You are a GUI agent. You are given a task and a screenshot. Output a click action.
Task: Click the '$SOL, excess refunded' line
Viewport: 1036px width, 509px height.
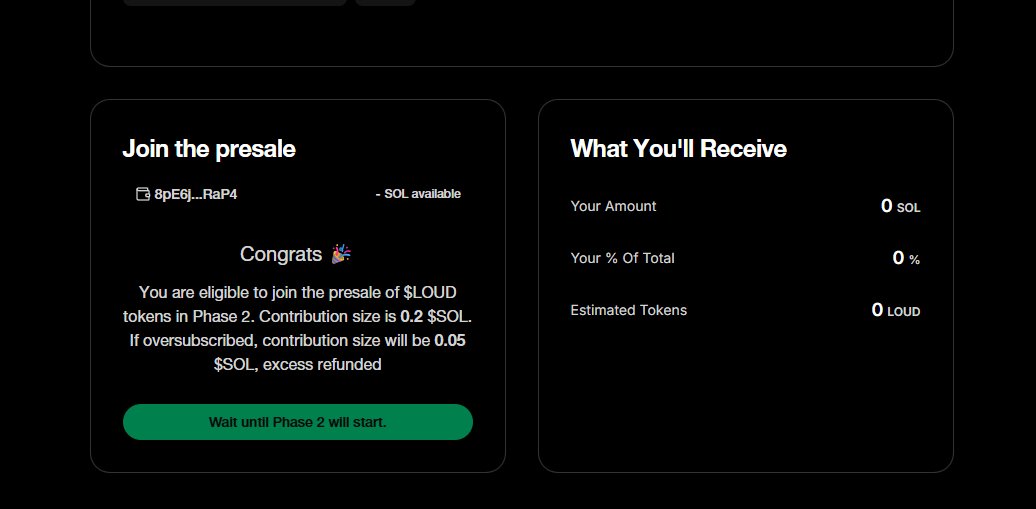point(297,364)
